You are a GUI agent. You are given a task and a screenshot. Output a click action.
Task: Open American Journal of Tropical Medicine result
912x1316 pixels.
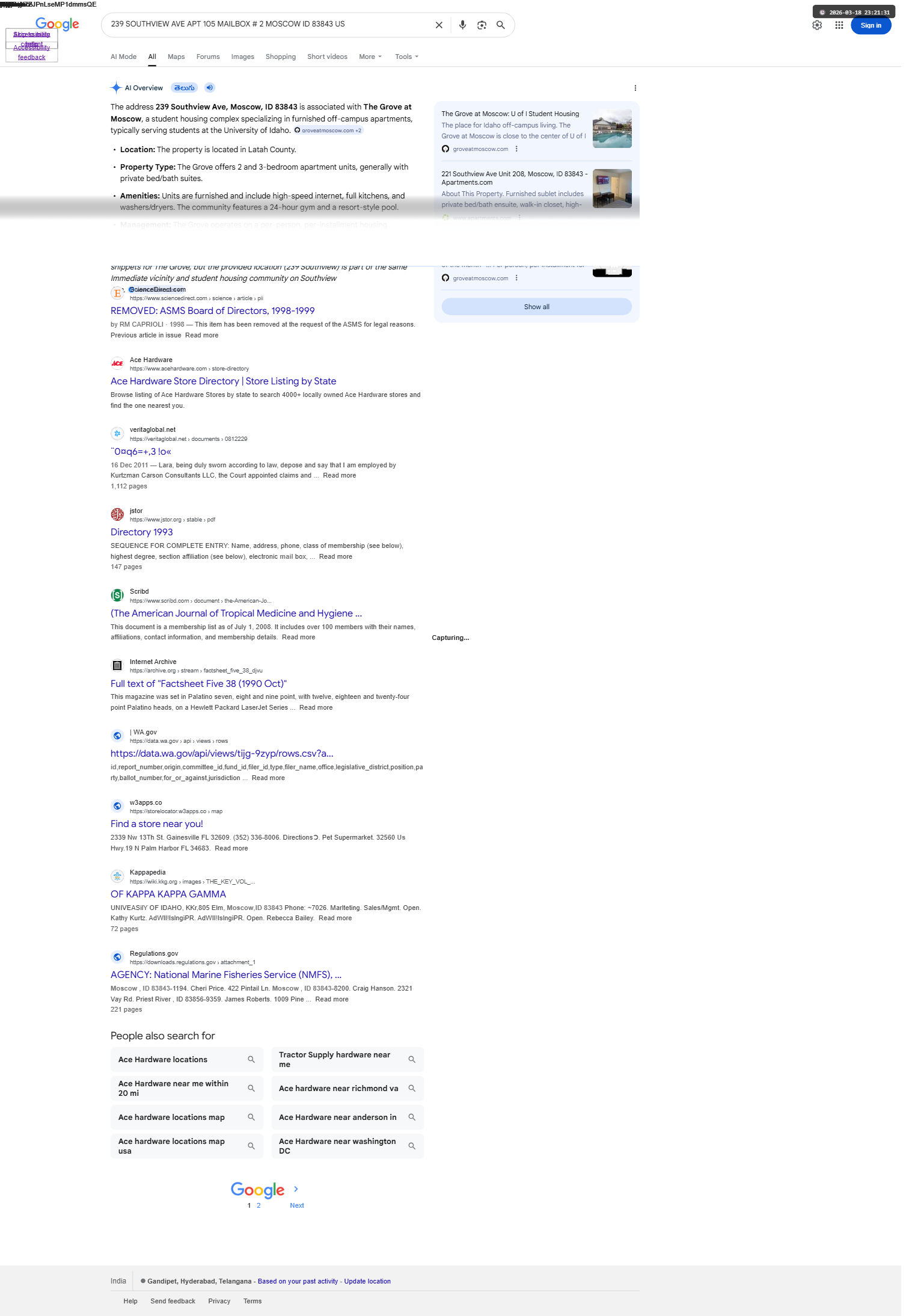point(236,613)
